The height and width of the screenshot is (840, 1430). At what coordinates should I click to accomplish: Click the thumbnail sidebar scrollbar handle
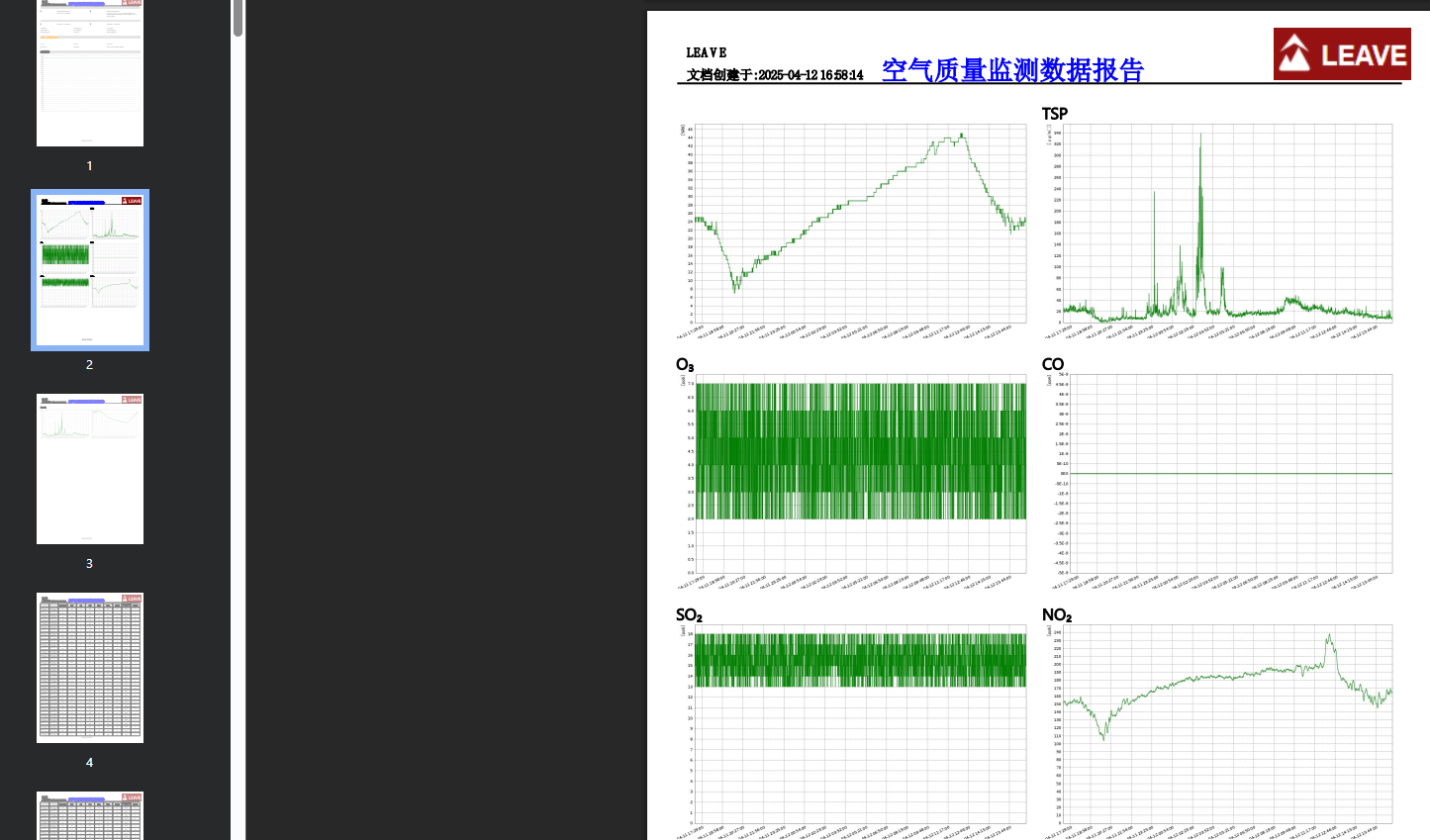tap(238, 18)
